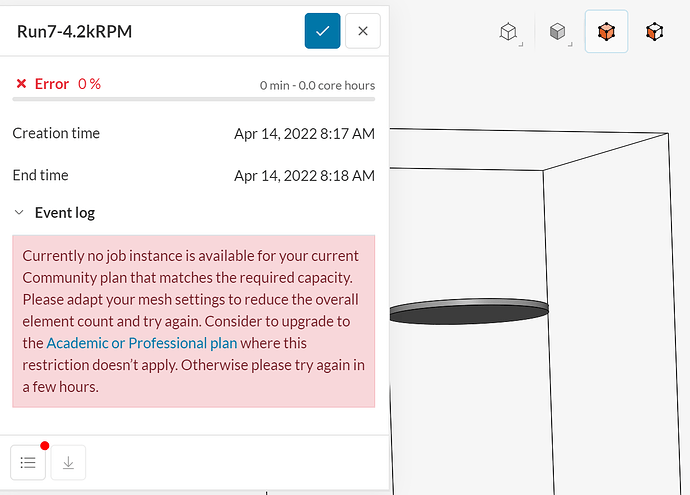Viewport: 690px width, 495px height.
Task: Click the dark disk in 3D viewer
Action: pyautogui.click(x=469, y=313)
